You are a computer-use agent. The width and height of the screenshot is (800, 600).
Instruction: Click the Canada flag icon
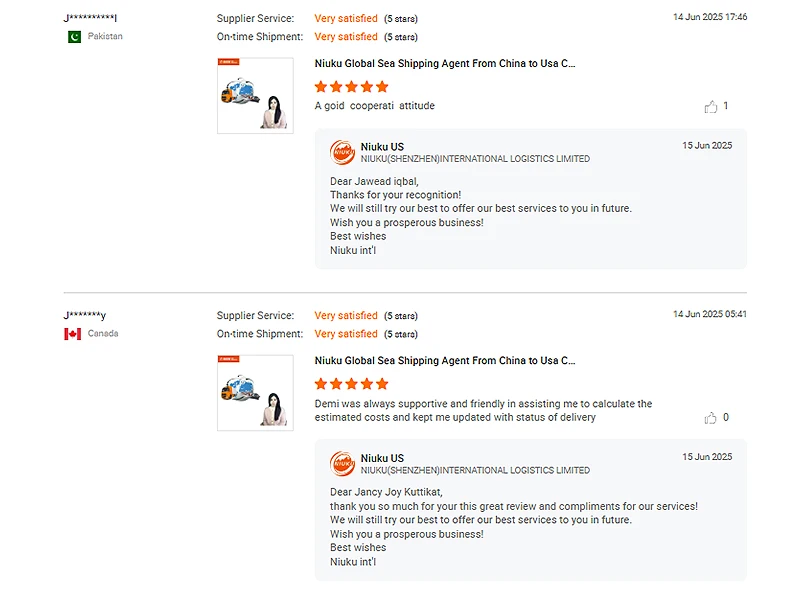click(73, 334)
